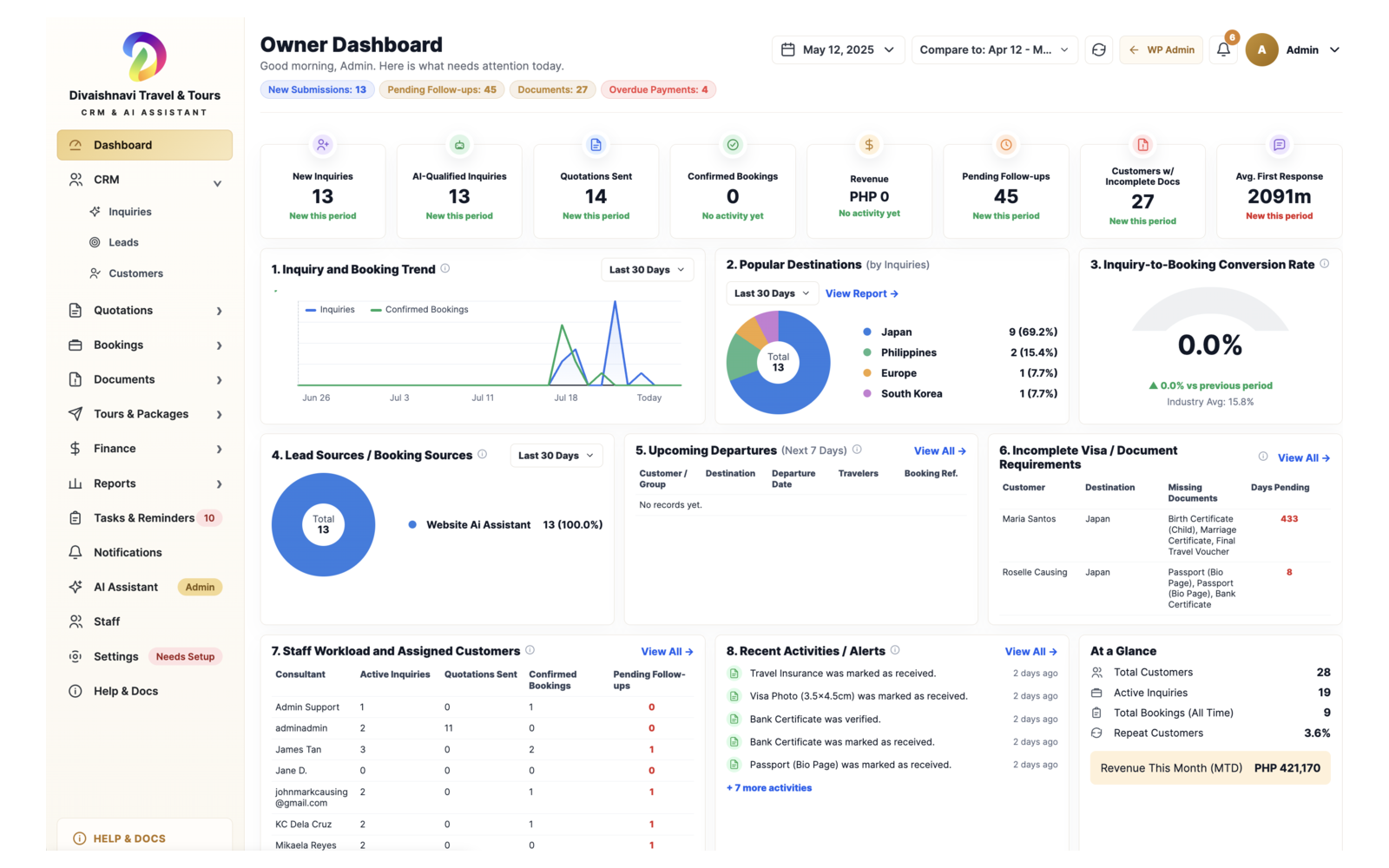Click Total Customers icon in At a Glance
Image resolution: width=1389 pixels, height=868 pixels.
(1097, 673)
